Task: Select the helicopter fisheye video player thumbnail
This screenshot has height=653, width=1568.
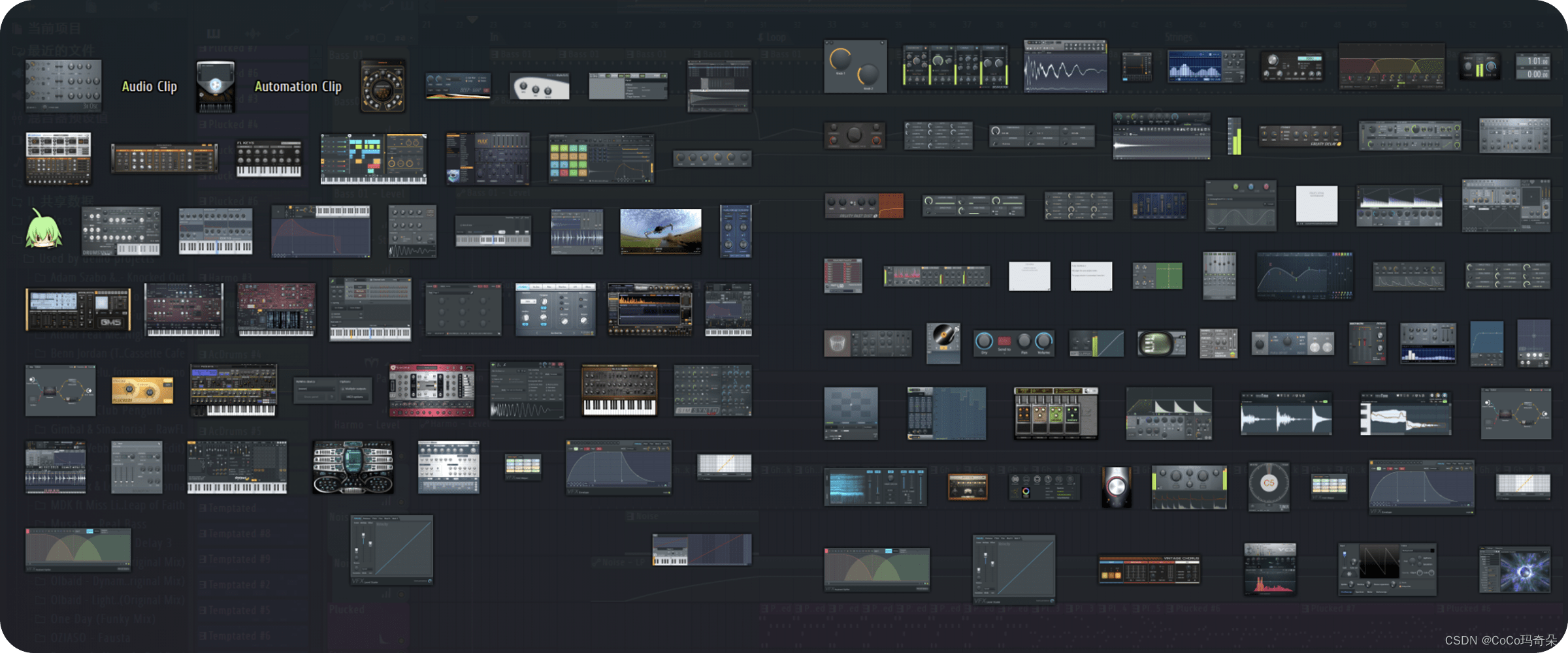Action: tap(661, 231)
